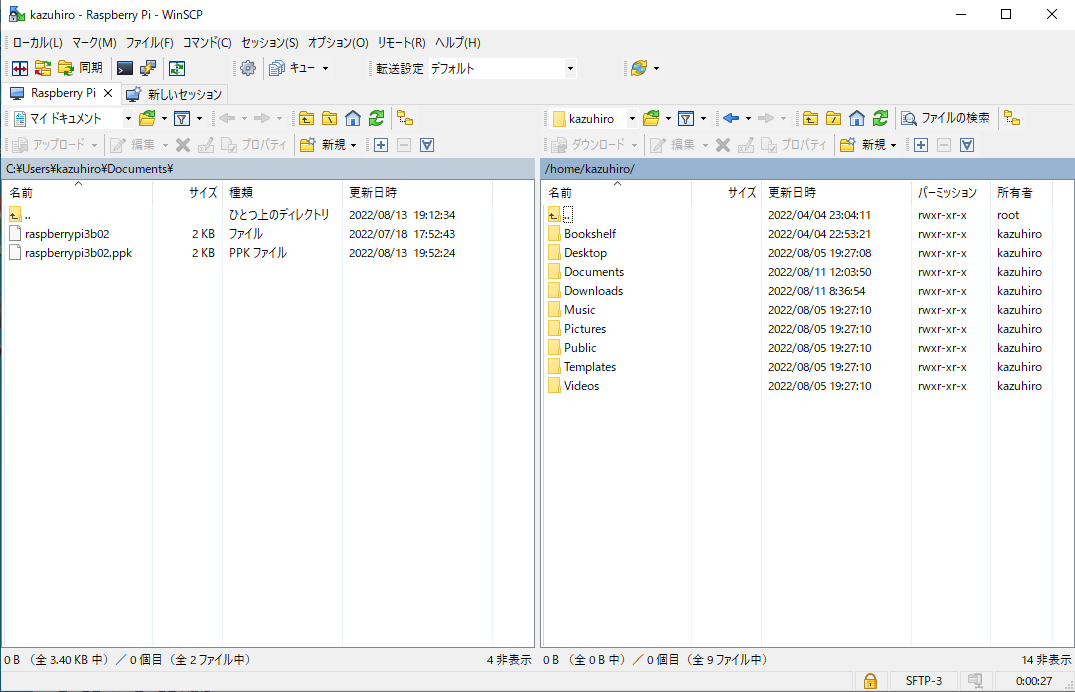Go to remote home directory icon

[x=856, y=119]
